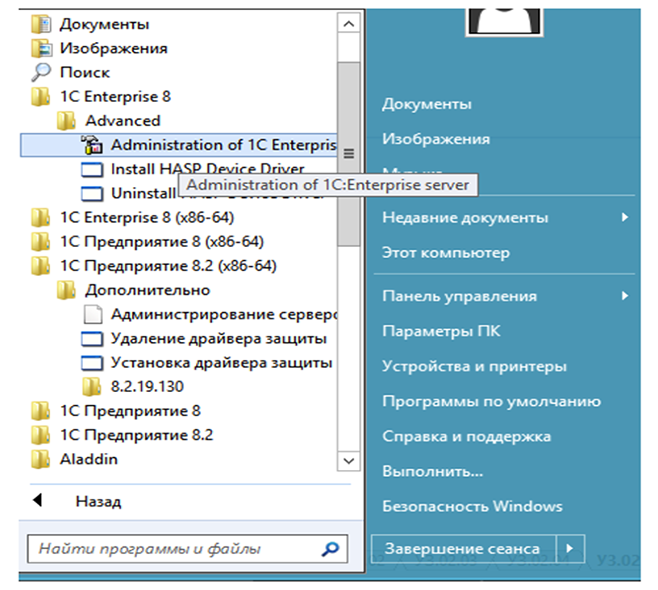
Task: Click the 1C Предприятие 8 folder icon
Action: tap(41, 411)
